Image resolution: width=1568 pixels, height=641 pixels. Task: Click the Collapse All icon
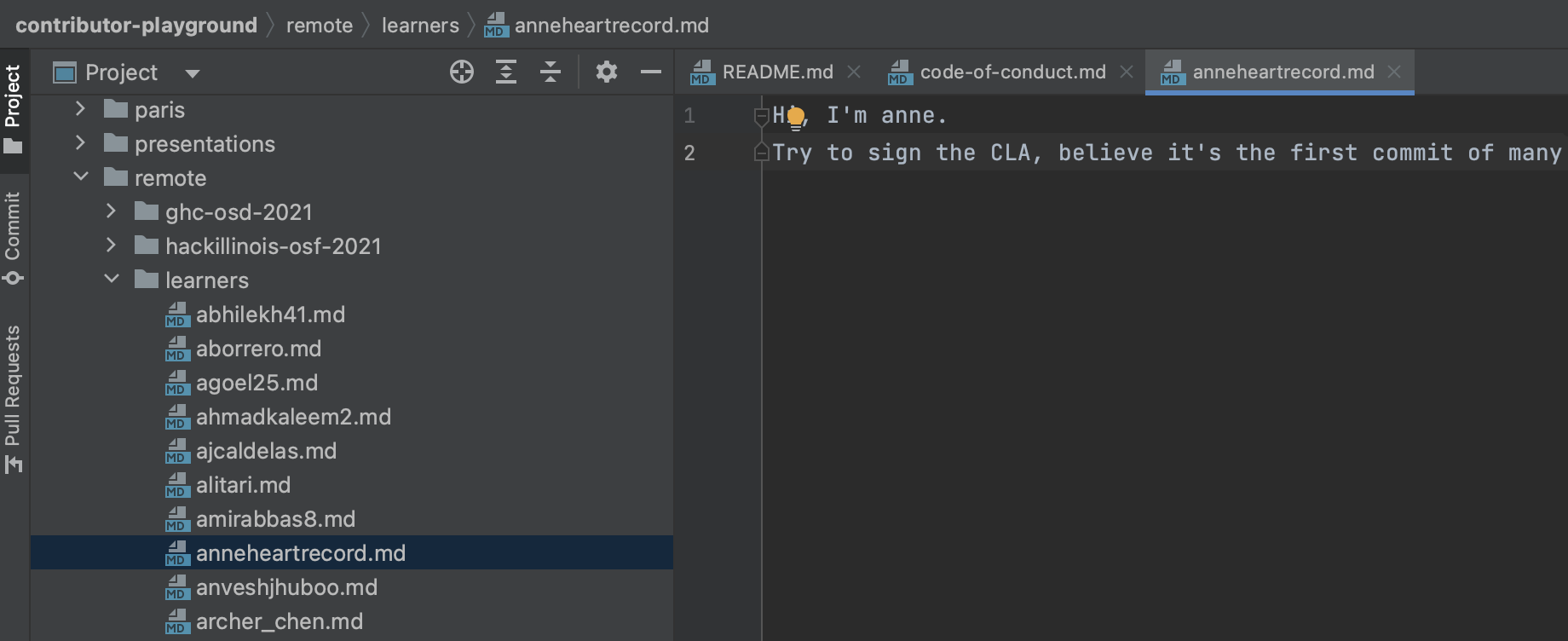(551, 72)
